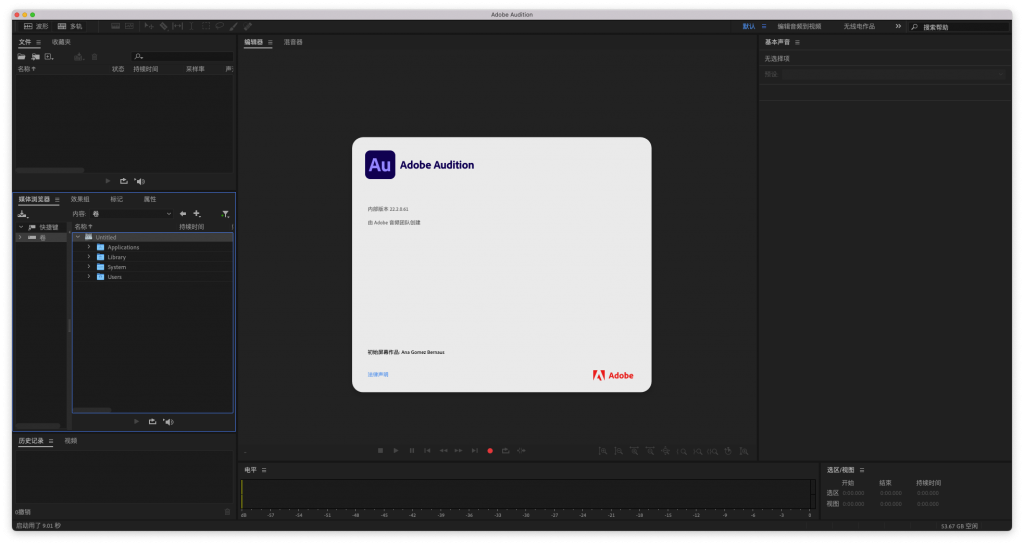Switch to Multitrack (多轨) view
The image size is (1024, 545).
click(x=70, y=26)
